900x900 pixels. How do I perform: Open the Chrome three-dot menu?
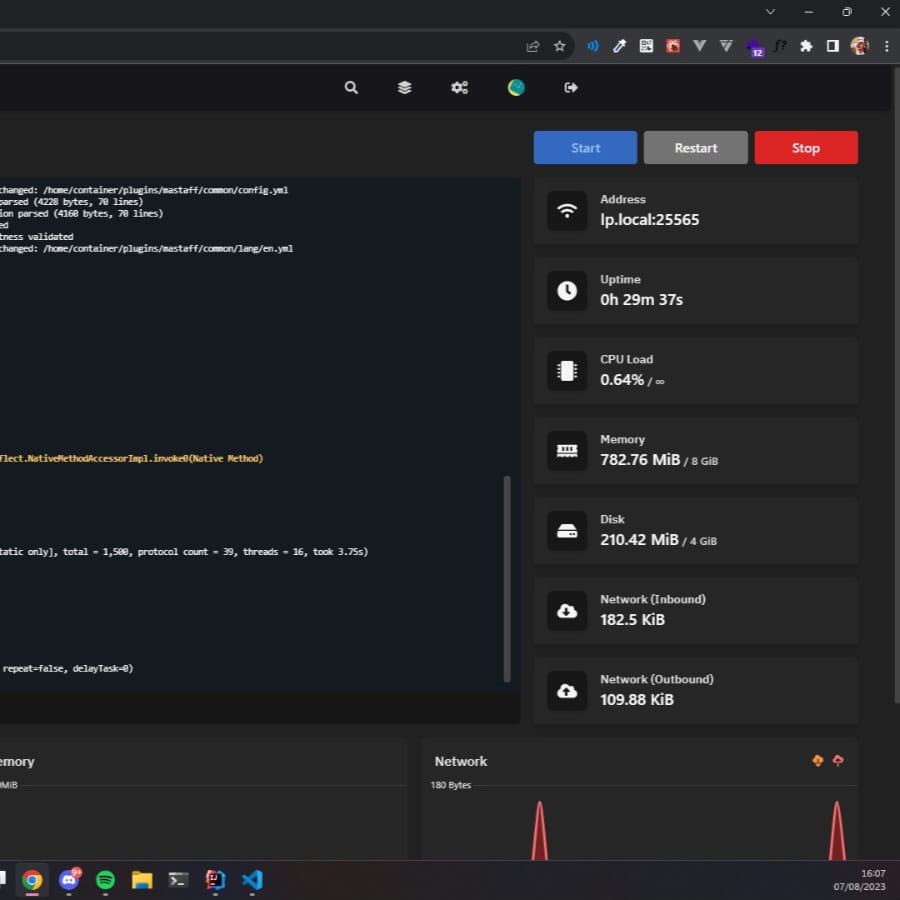[886, 46]
